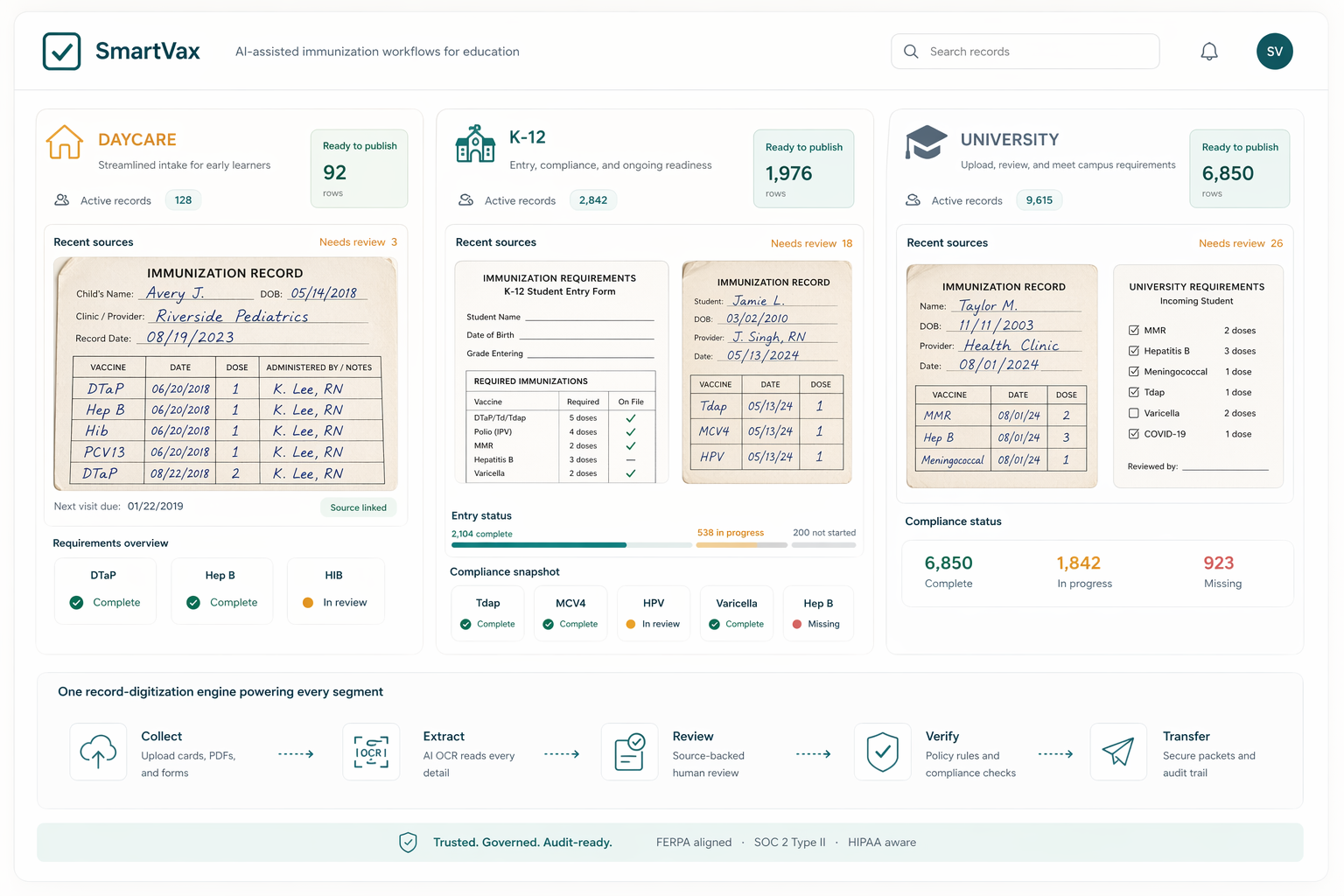
Task: Open the SV profile avatar
Action: coord(1275,51)
